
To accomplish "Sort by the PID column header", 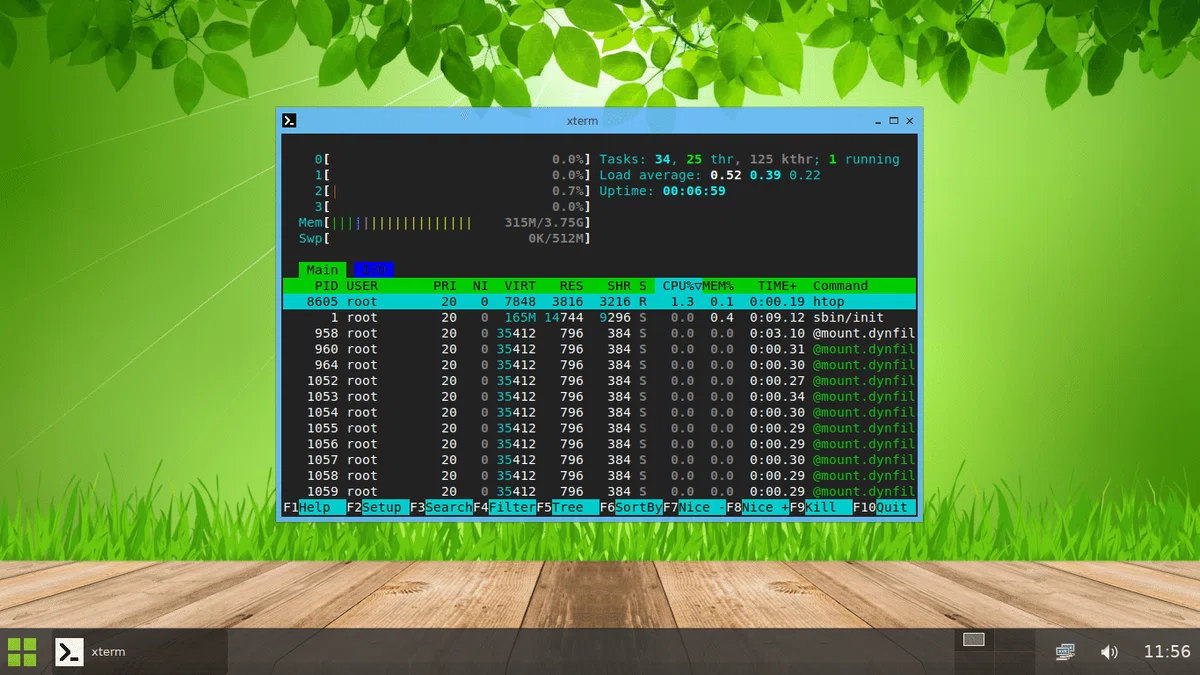I will tap(326, 286).
